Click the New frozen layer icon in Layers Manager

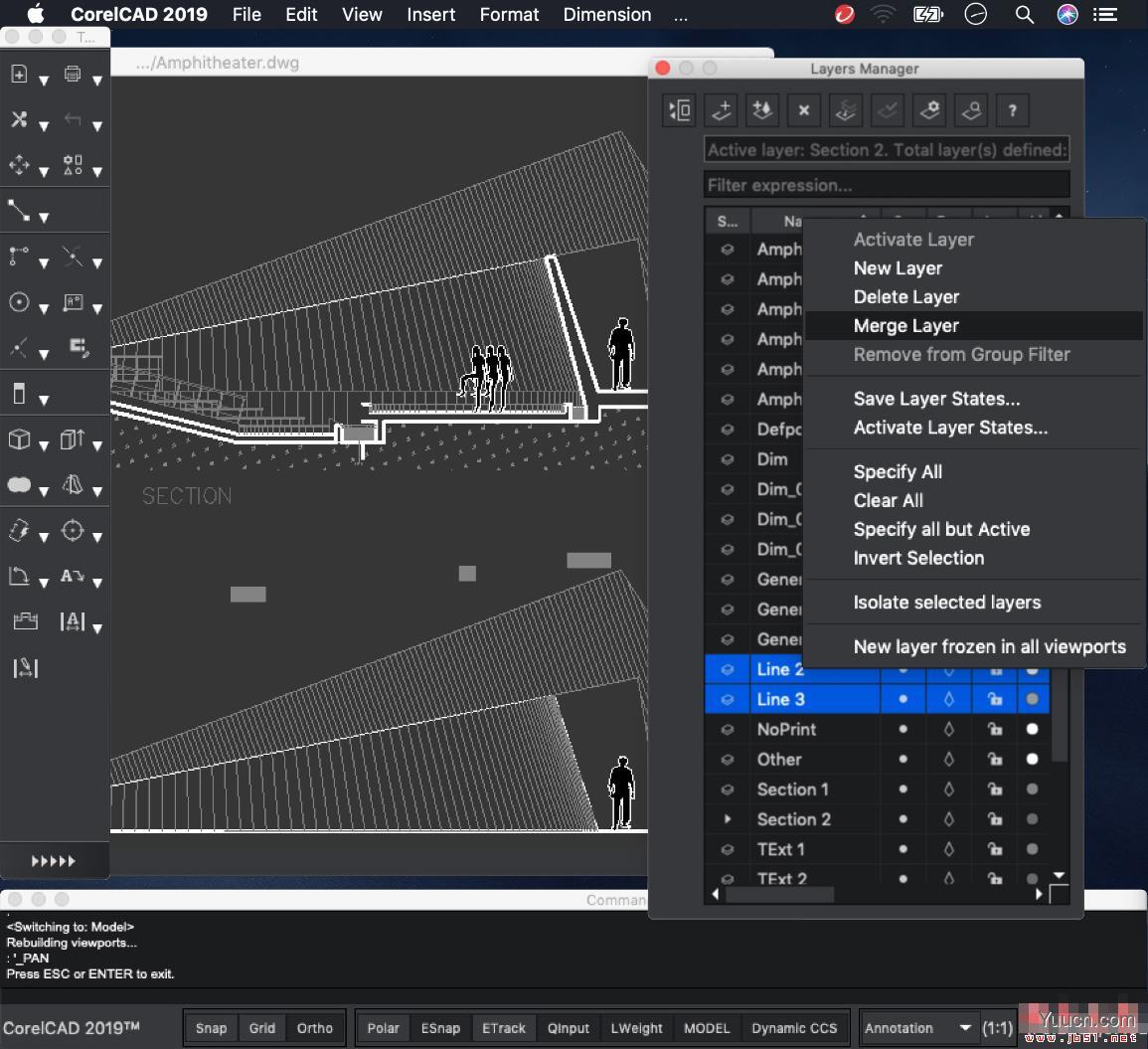762,110
